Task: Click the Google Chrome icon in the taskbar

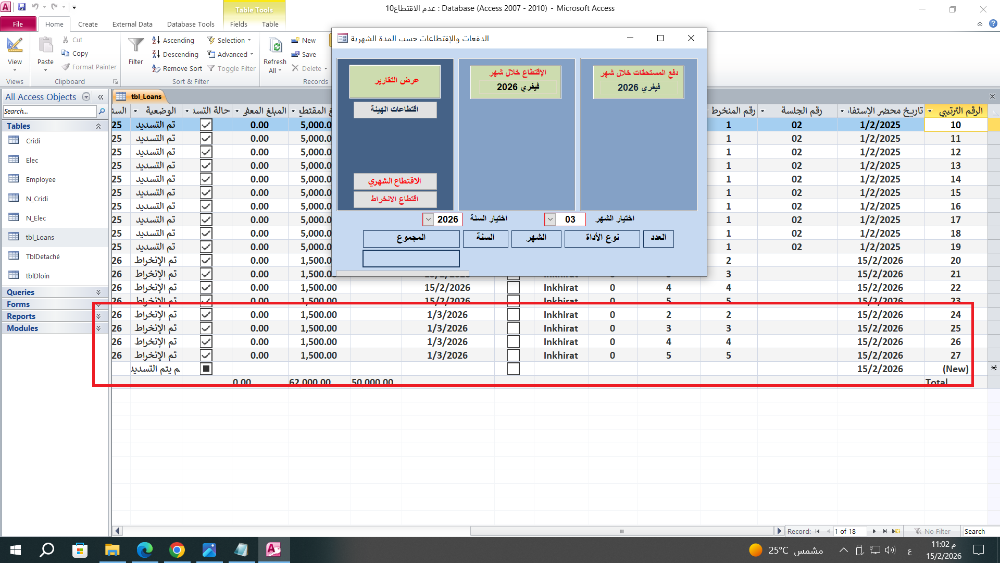Action: (177, 549)
